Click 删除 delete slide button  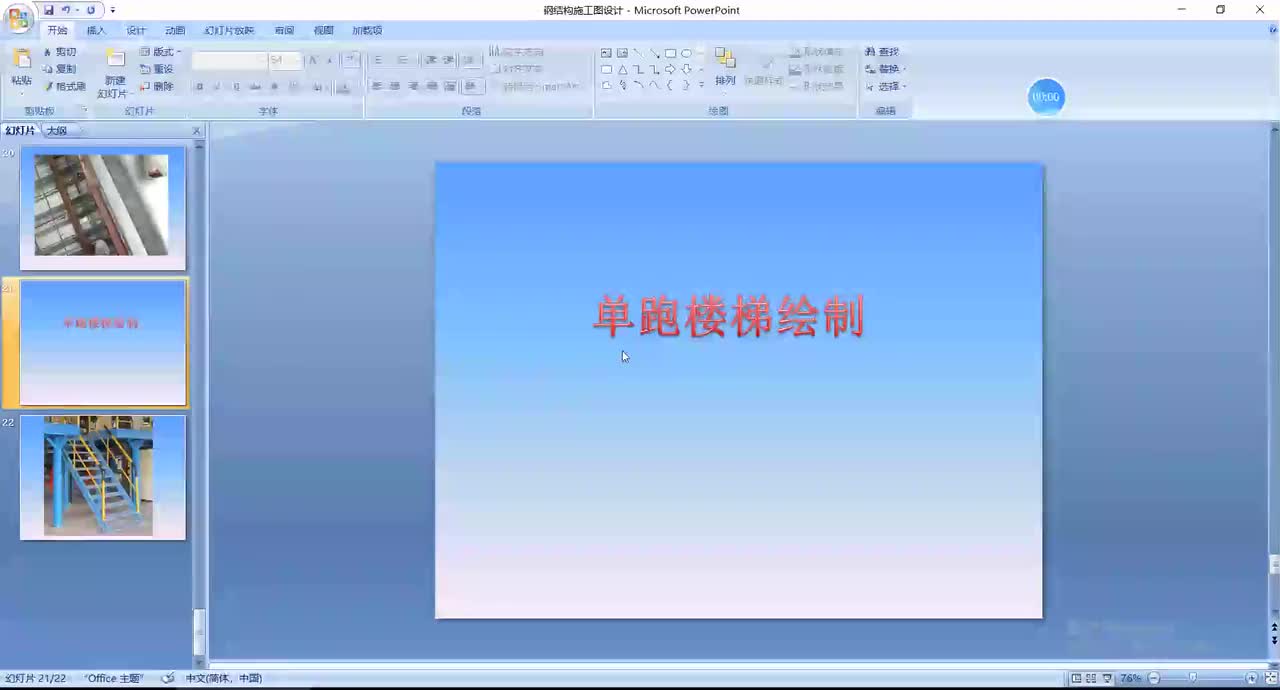156,86
